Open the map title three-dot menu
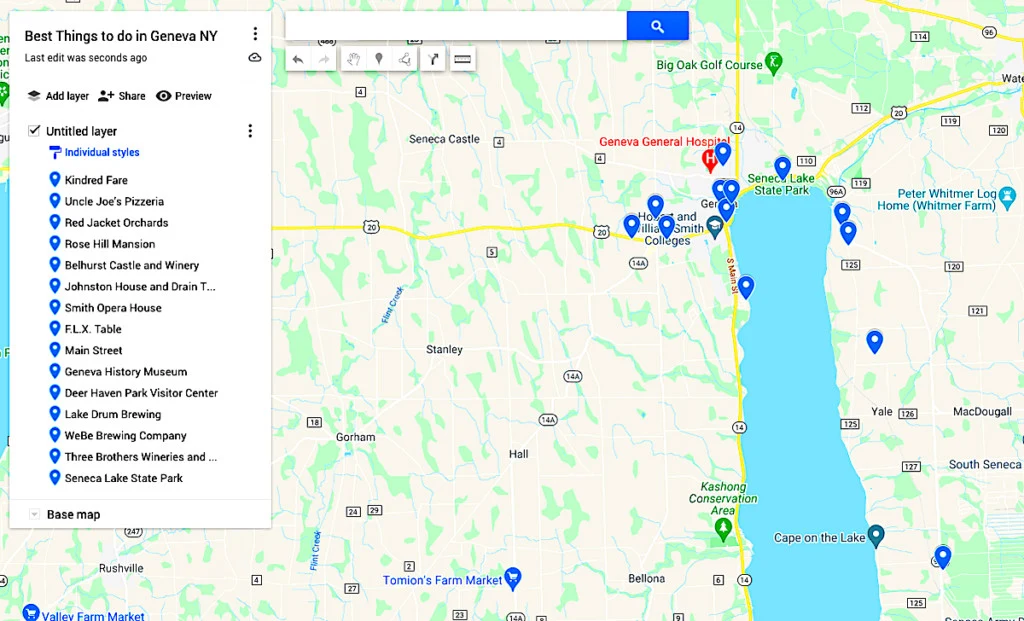The image size is (1024, 621). [255, 33]
